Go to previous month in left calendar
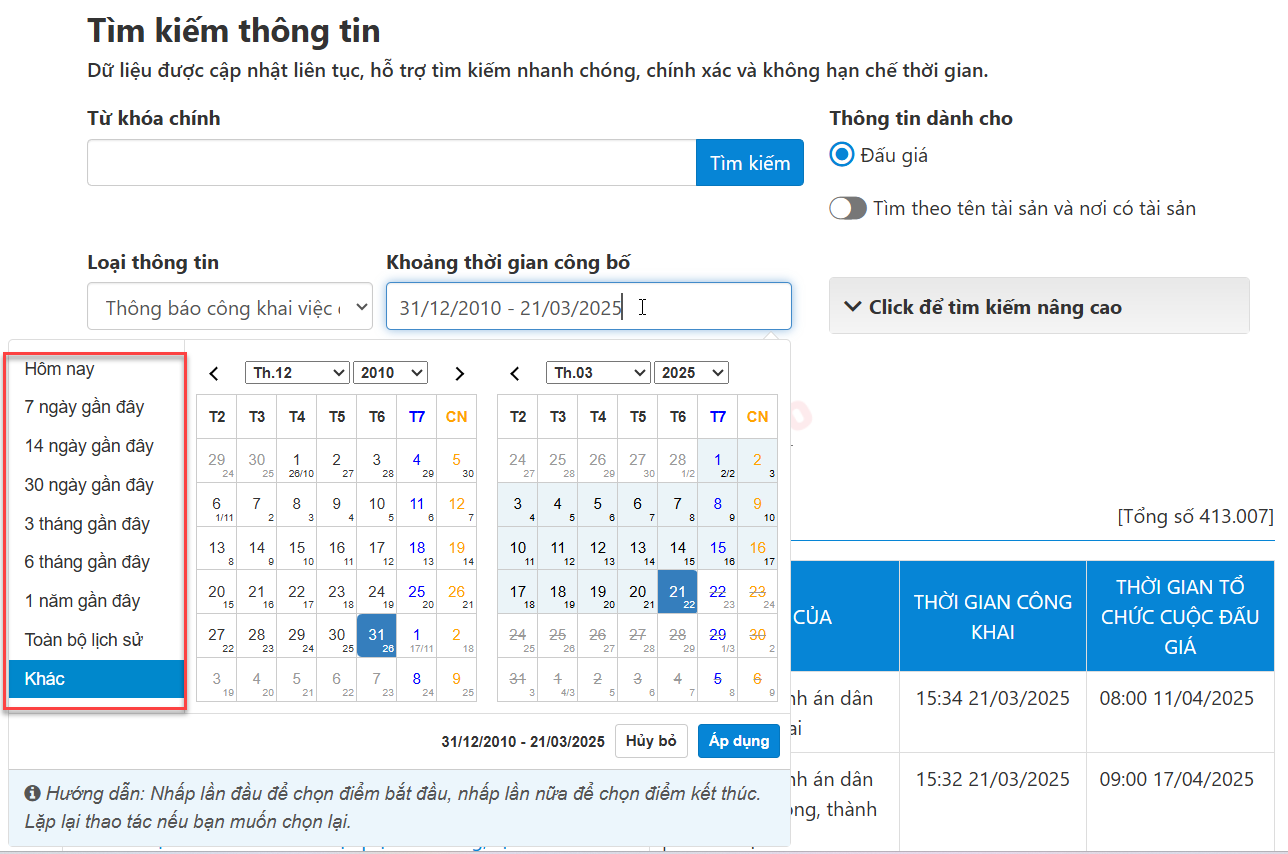1288x854 pixels. 214,373
